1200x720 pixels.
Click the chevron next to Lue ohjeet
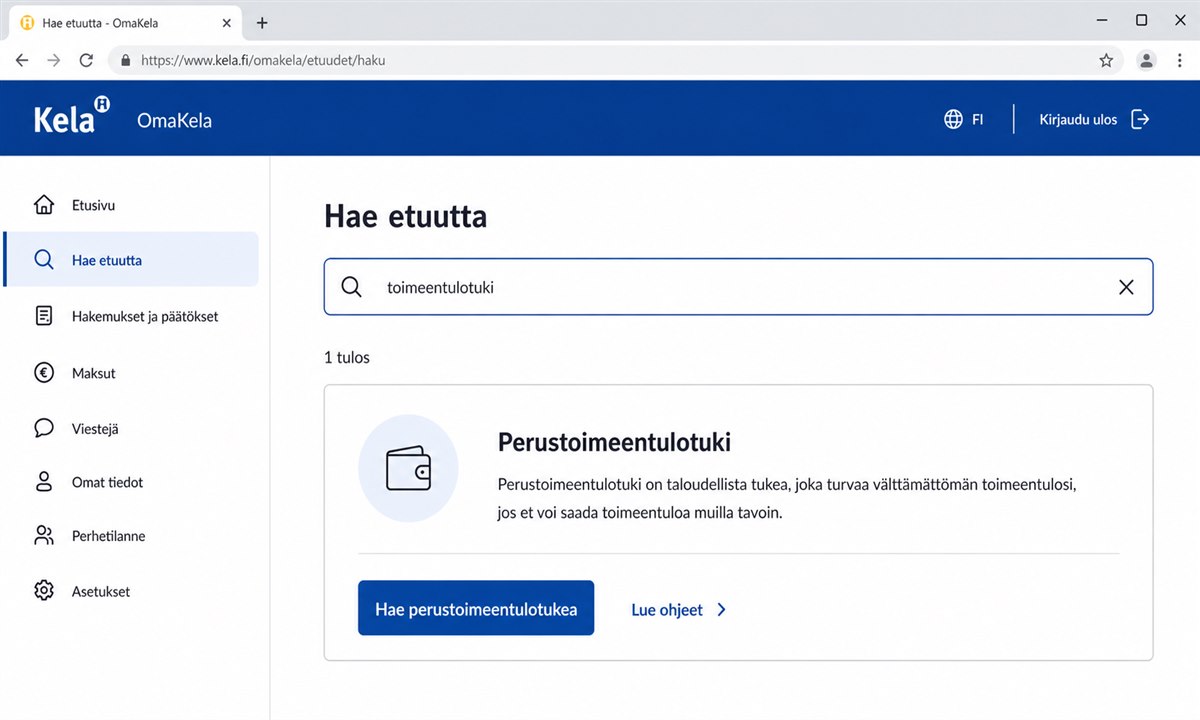pyautogui.click(x=722, y=610)
